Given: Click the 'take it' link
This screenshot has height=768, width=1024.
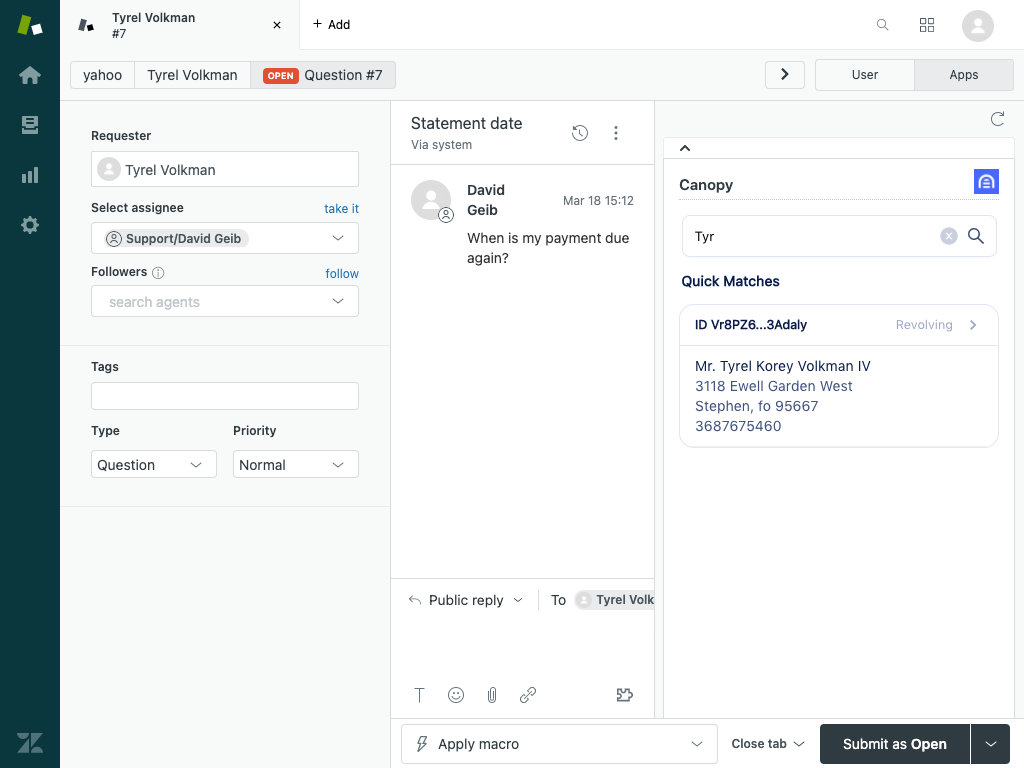Looking at the screenshot, I should point(341,208).
